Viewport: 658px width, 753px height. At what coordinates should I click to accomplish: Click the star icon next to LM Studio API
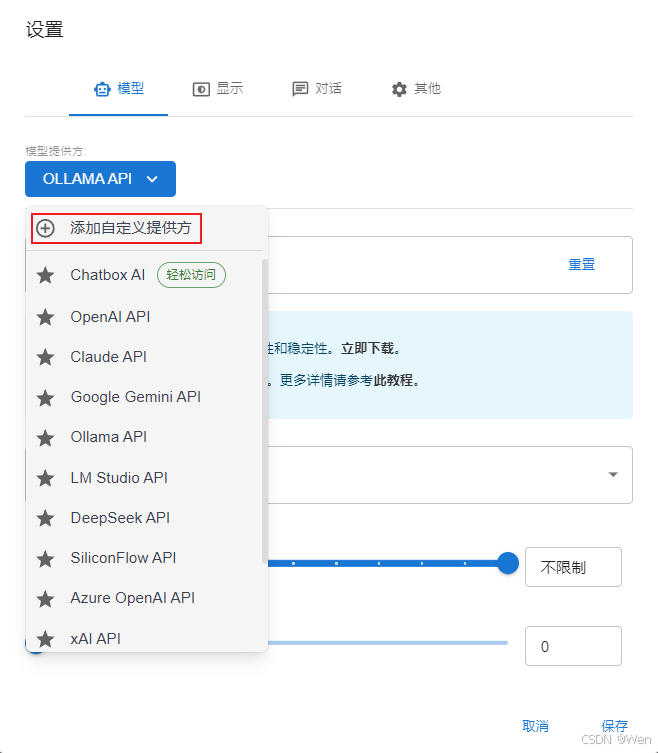pyautogui.click(x=46, y=478)
